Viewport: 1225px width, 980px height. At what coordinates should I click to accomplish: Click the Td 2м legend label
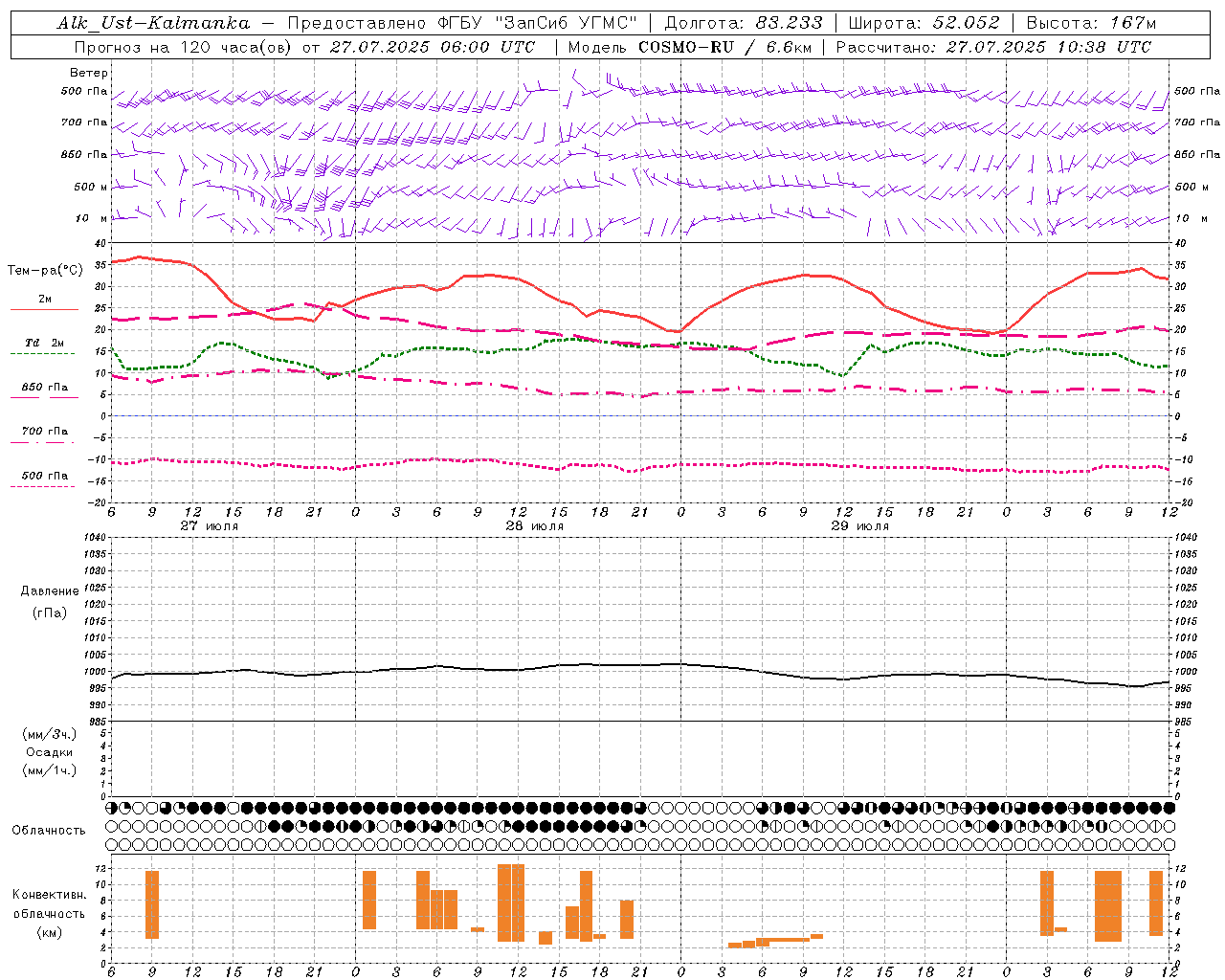coord(45,343)
